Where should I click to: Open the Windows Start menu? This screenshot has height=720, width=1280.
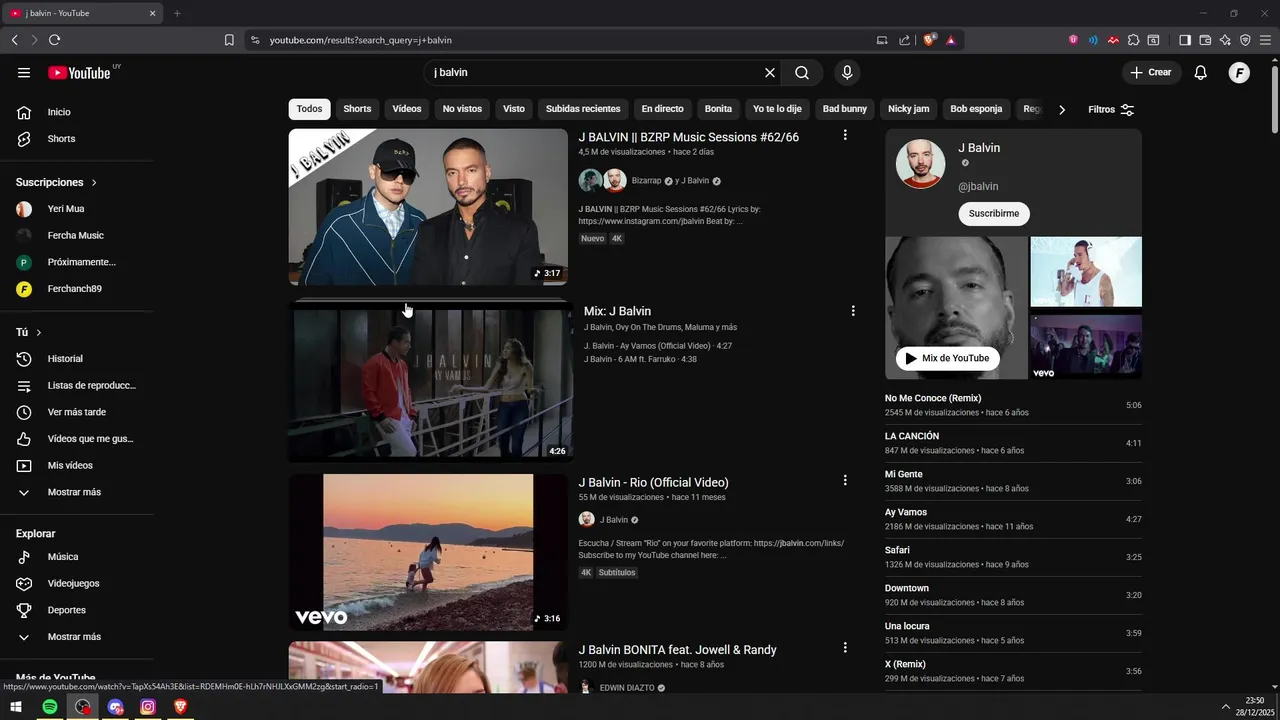tap(16, 707)
